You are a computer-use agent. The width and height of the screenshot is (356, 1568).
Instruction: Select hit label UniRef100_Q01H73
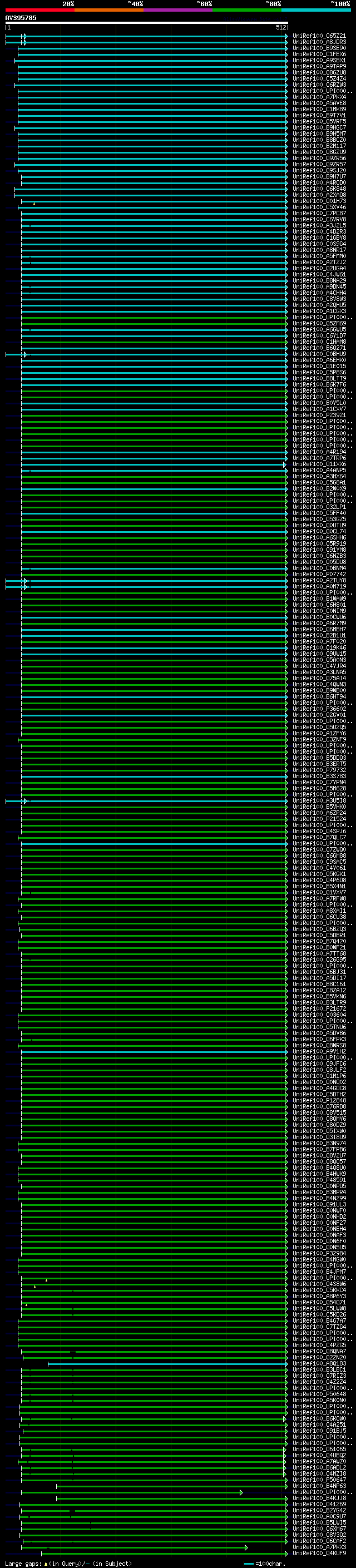tap(319, 201)
